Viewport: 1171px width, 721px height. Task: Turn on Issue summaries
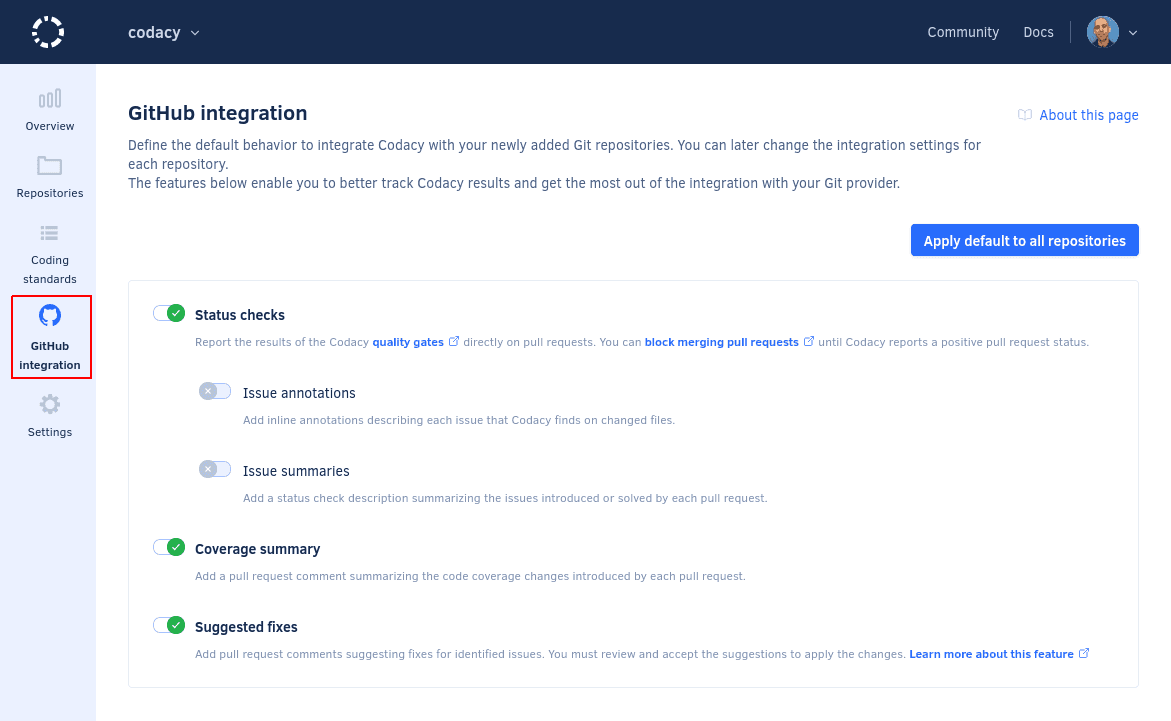point(214,469)
